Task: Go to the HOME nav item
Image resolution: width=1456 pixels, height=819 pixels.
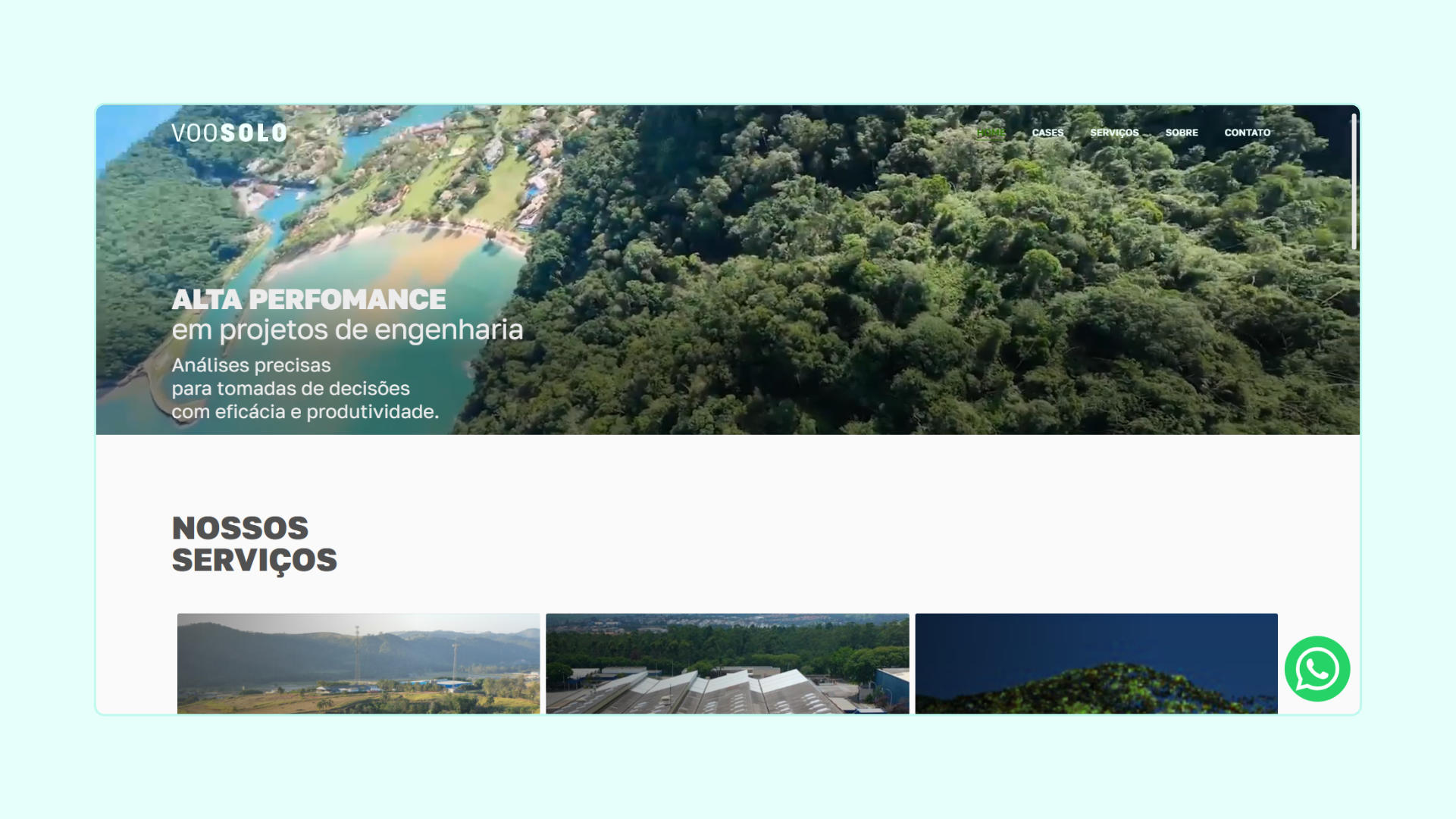Action: tap(991, 133)
